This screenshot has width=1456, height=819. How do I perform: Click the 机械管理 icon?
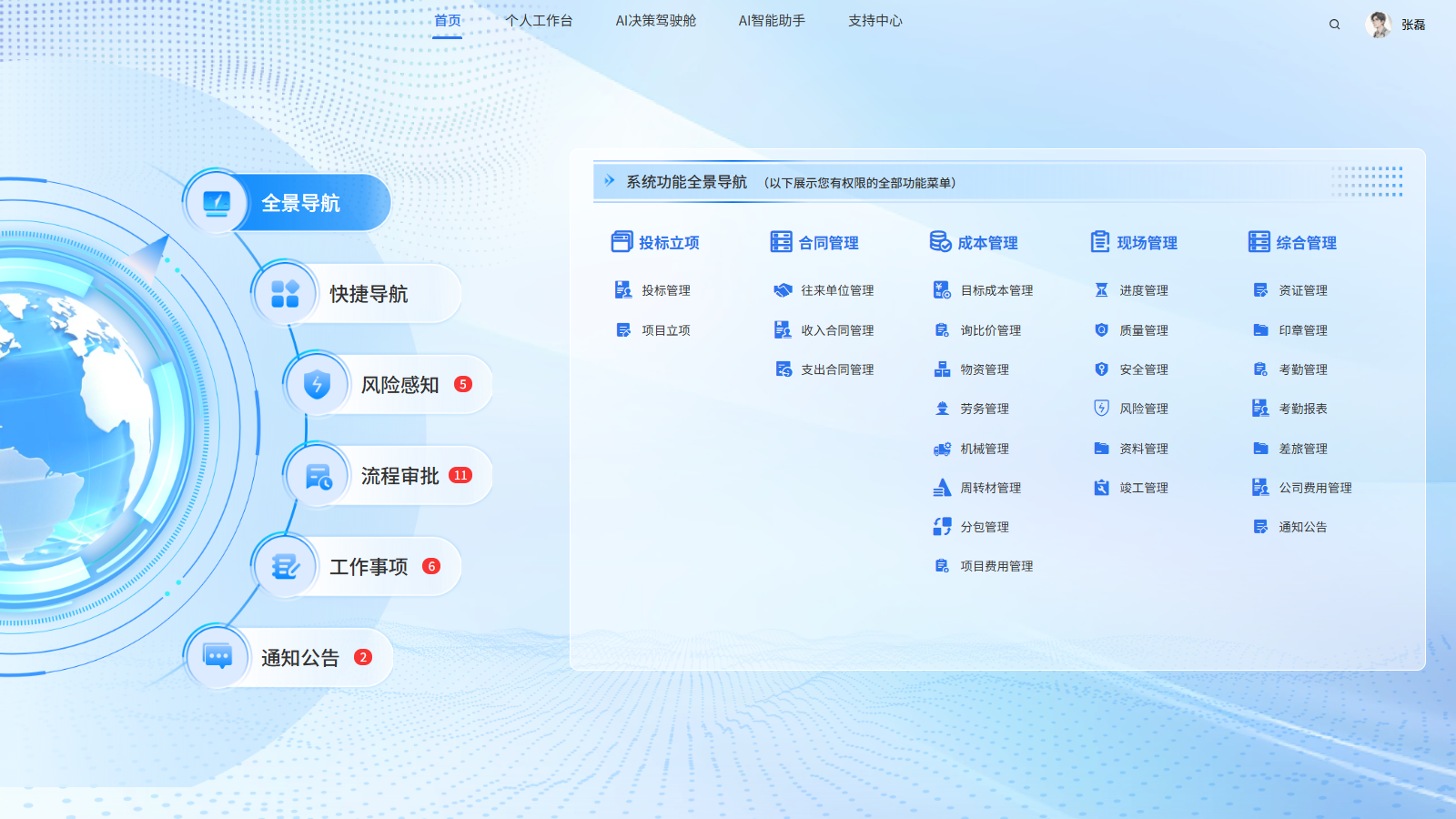[x=942, y=449]
